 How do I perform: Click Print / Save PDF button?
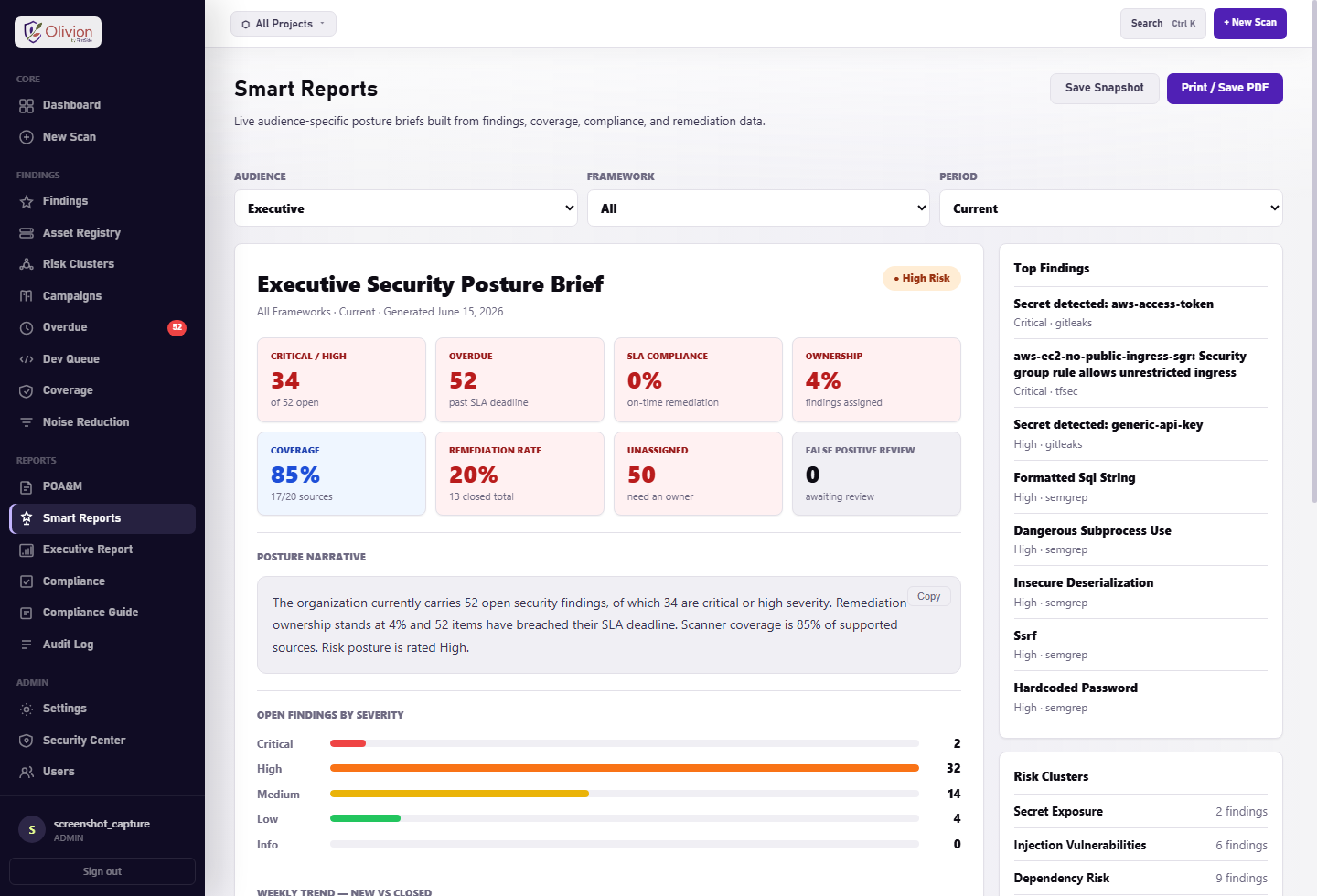click(x=1225, y=88)
